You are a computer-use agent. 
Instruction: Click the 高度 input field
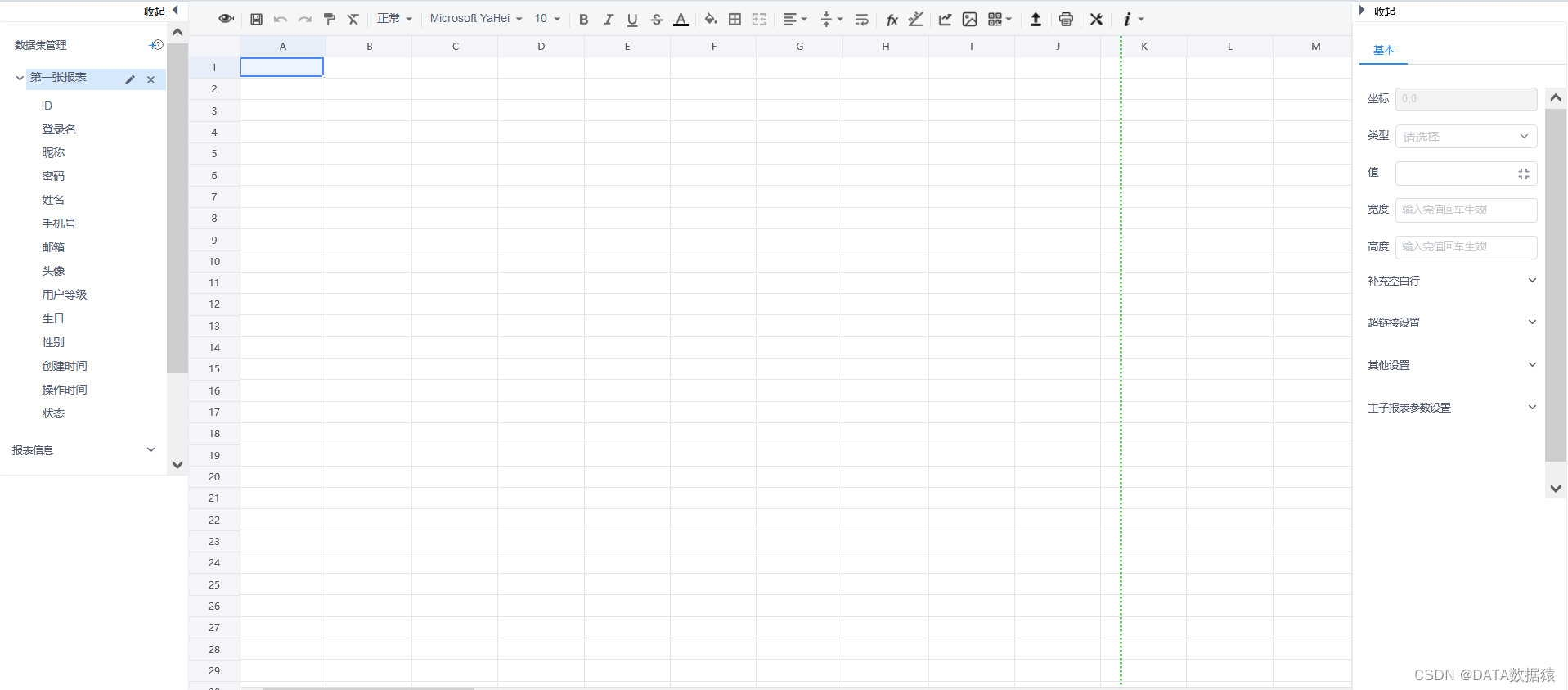coord(1466,246)
